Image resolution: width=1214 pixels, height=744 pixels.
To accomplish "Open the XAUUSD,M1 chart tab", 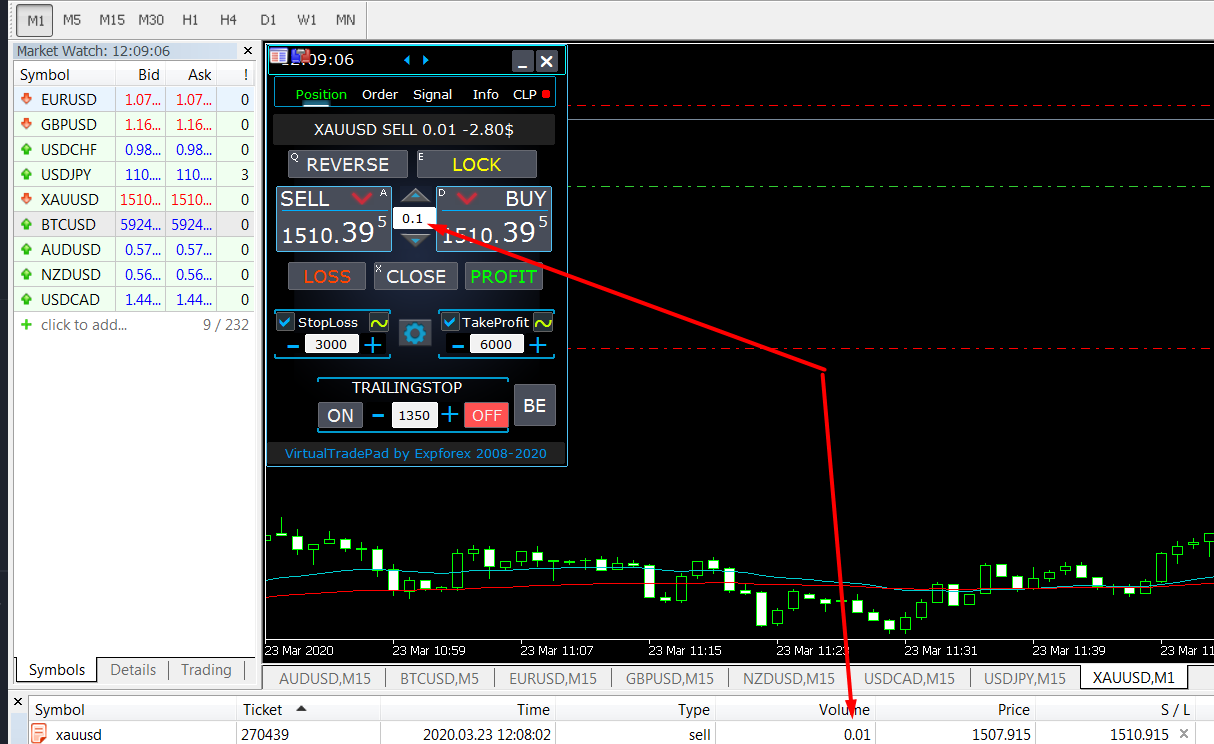I will [1134, 678].
